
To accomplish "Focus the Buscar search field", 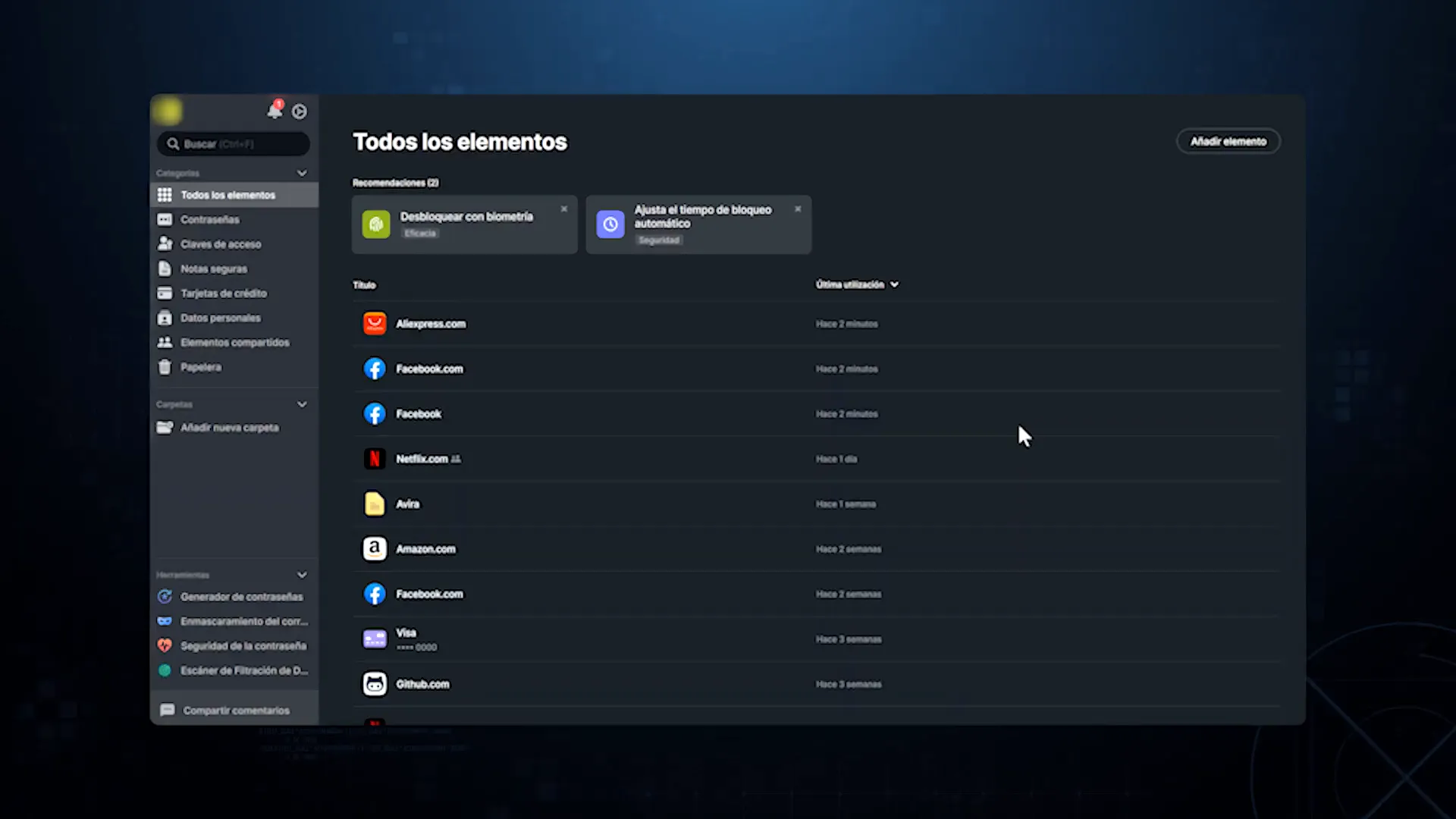I will point(234,144).
